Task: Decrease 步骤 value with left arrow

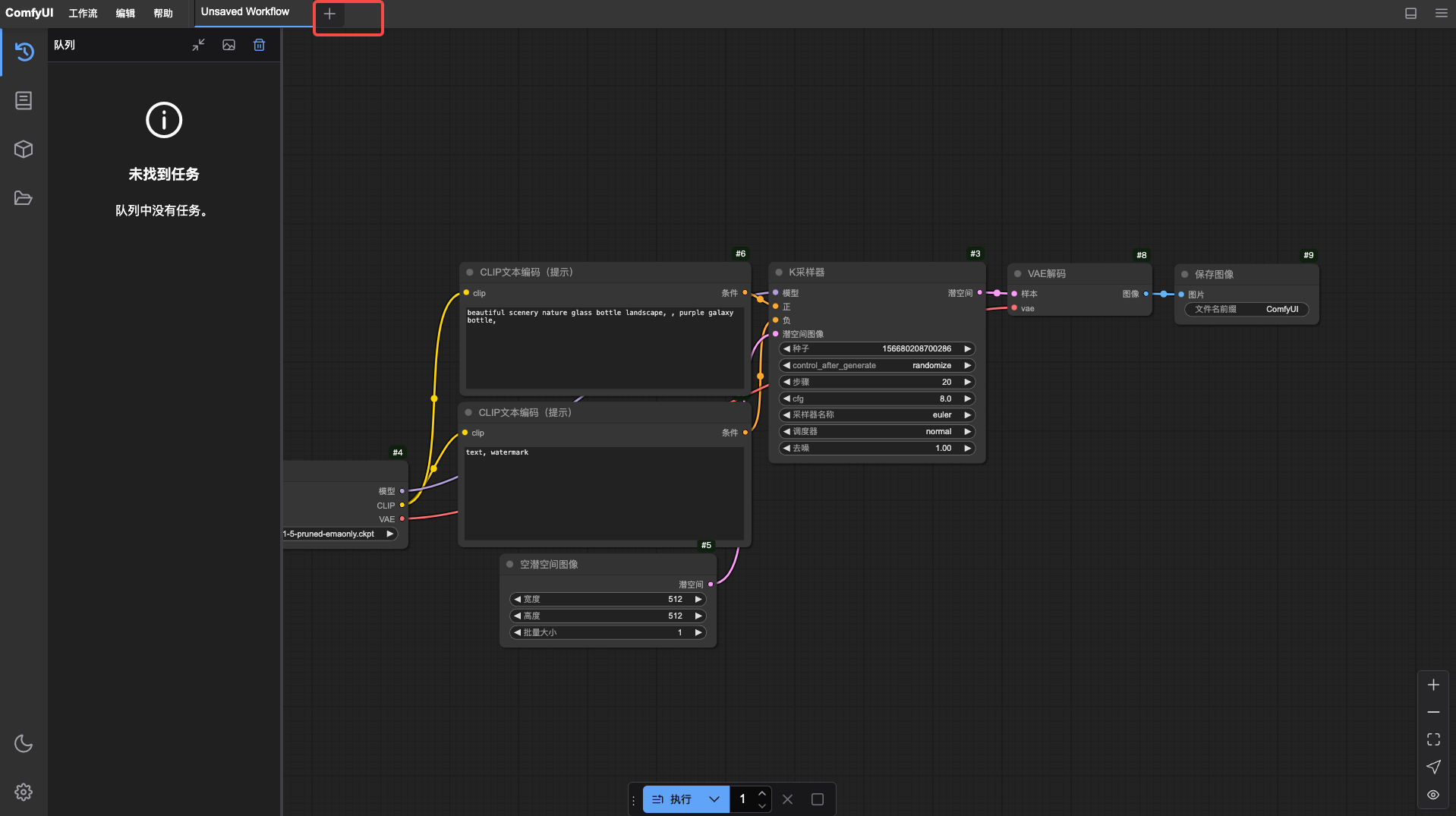Action: [786, 383]
